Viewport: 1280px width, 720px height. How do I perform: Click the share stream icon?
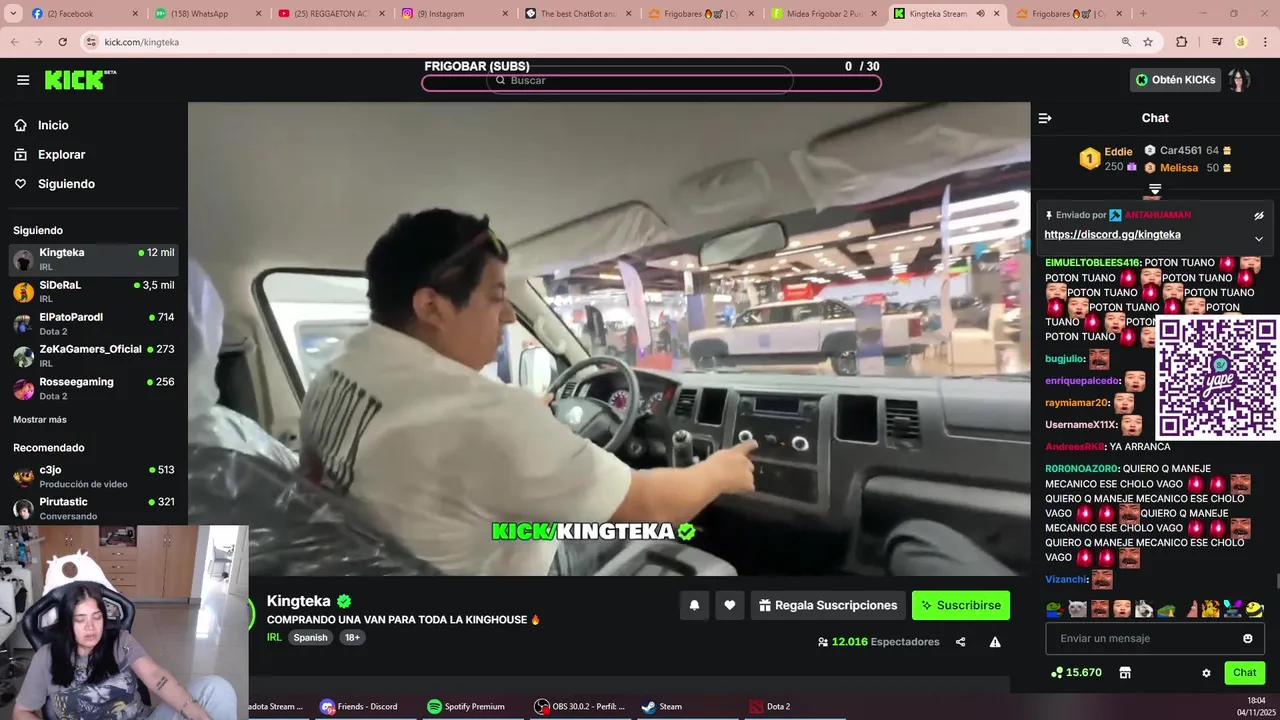click(961, 642)
